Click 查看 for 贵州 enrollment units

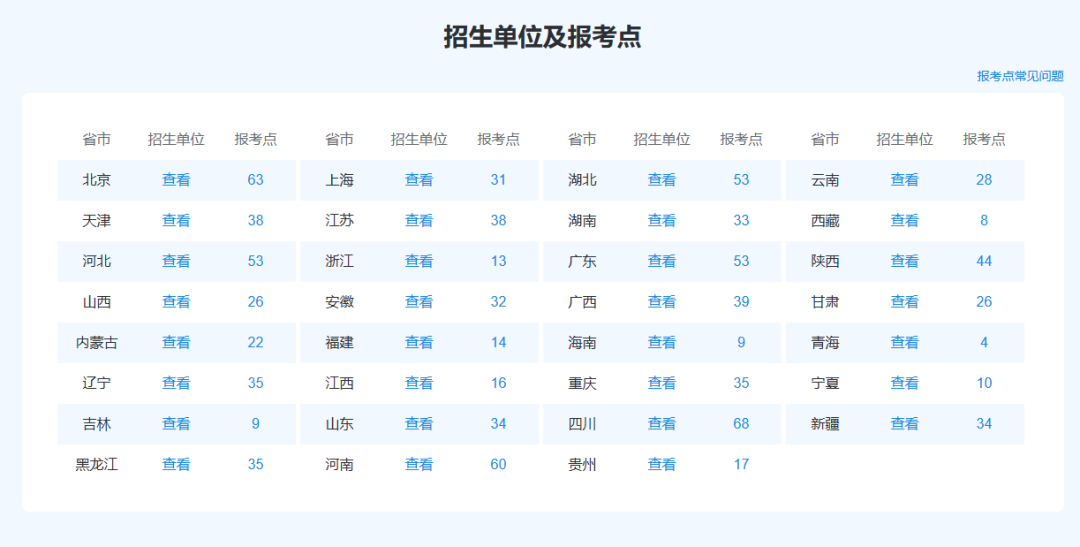pyautogui.click(x=662, y=464)
